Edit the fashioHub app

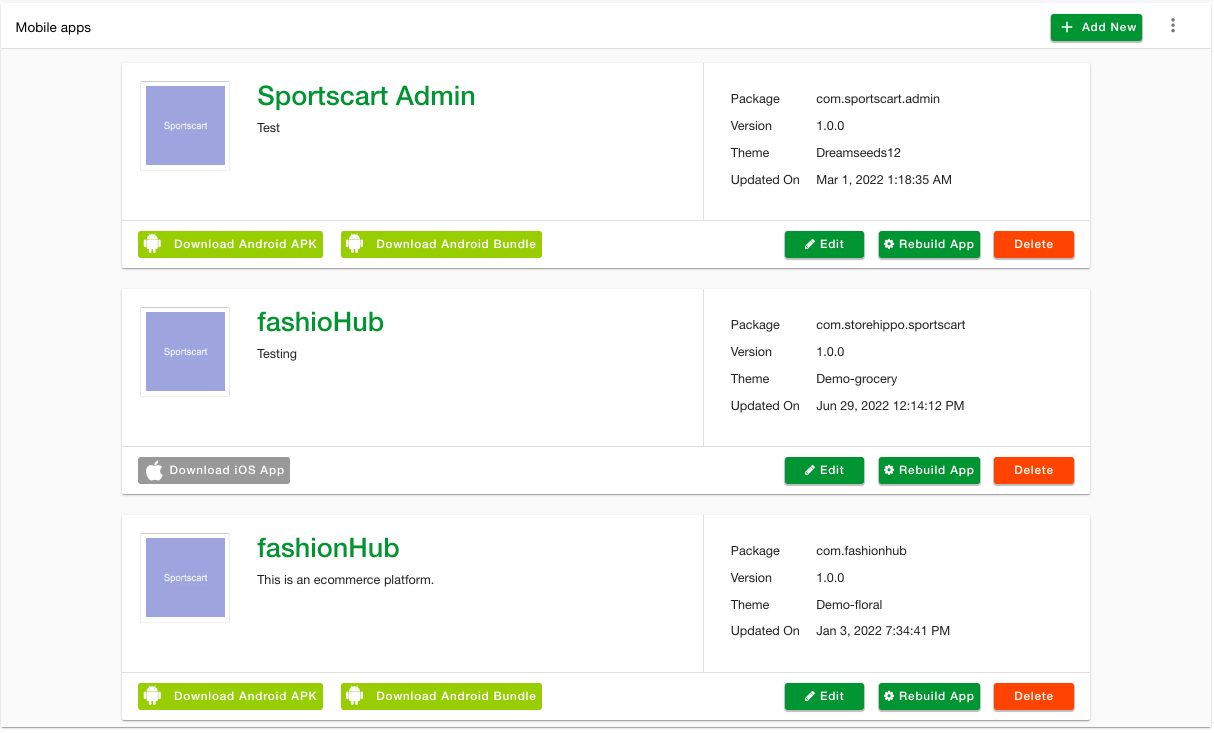click(x=824, y=470)
